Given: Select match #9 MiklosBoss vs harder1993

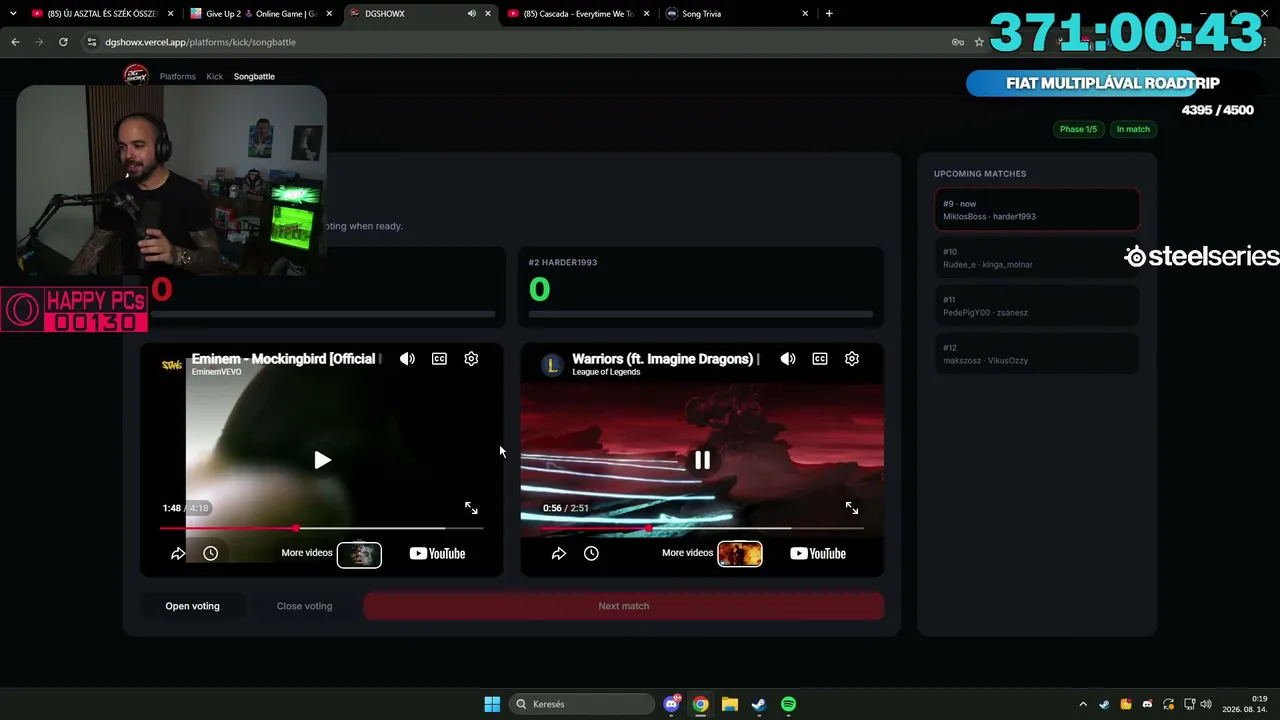Looking at the screenshot, I should click(x=1037, y=210).
